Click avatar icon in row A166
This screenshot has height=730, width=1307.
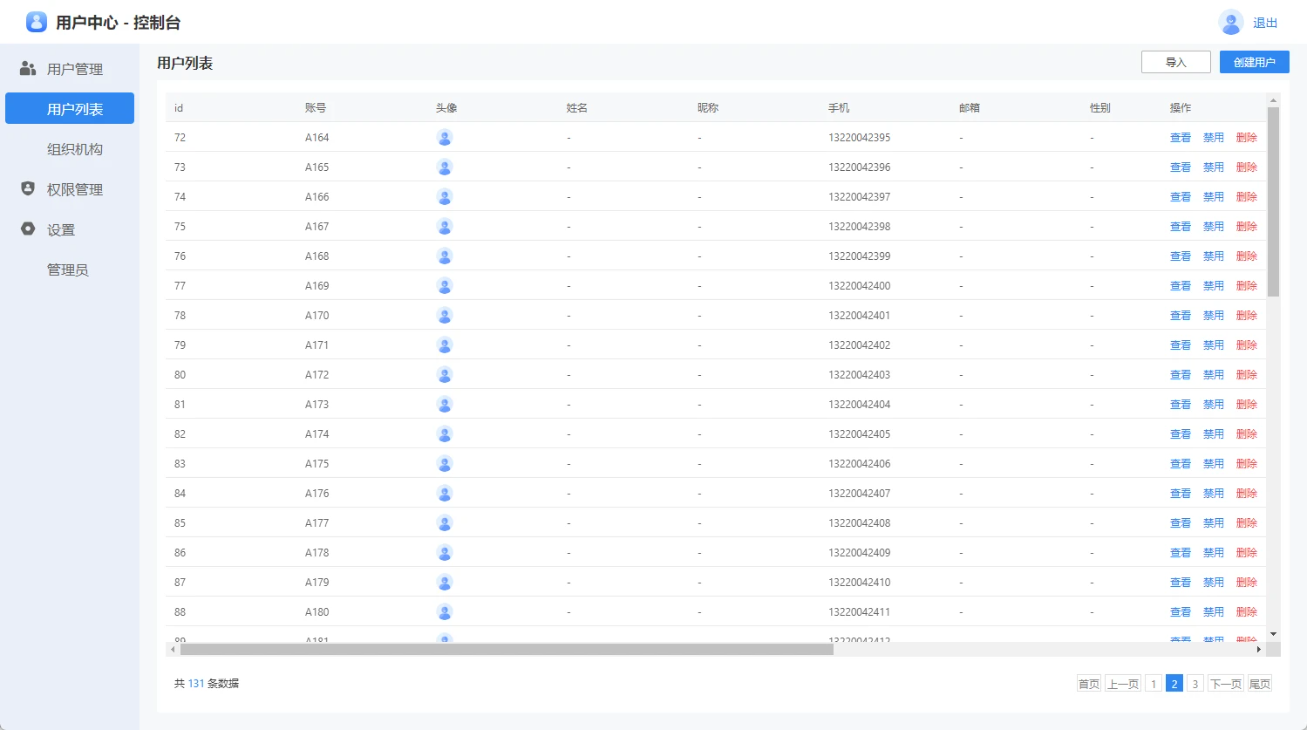tap(445, 197)
